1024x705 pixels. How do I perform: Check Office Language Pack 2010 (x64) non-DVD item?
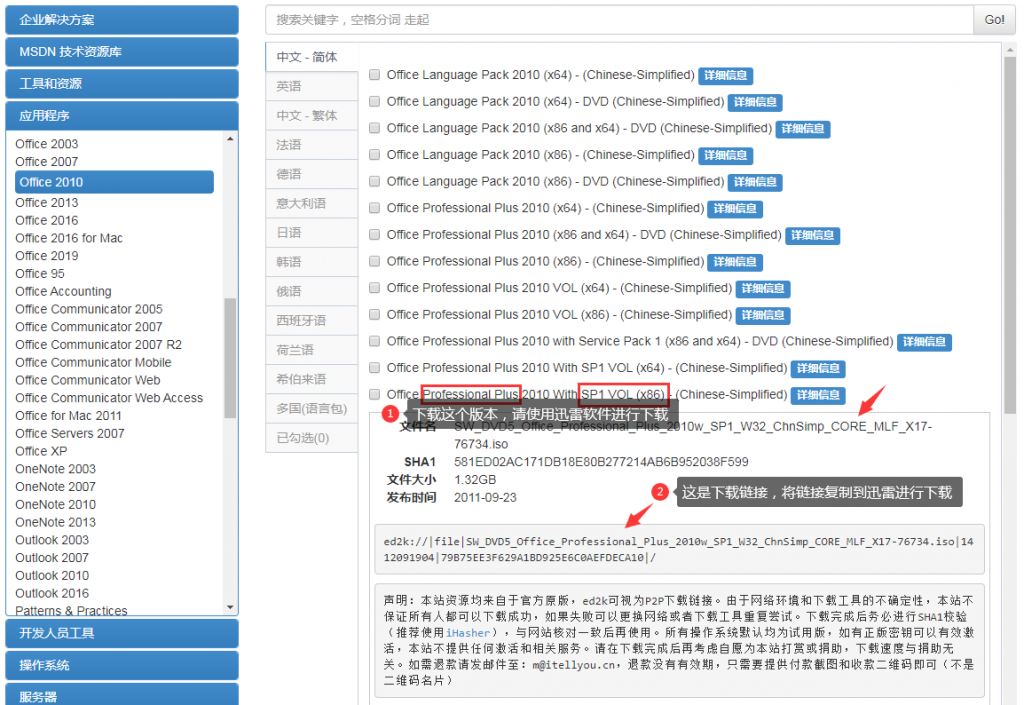point(374,75)
